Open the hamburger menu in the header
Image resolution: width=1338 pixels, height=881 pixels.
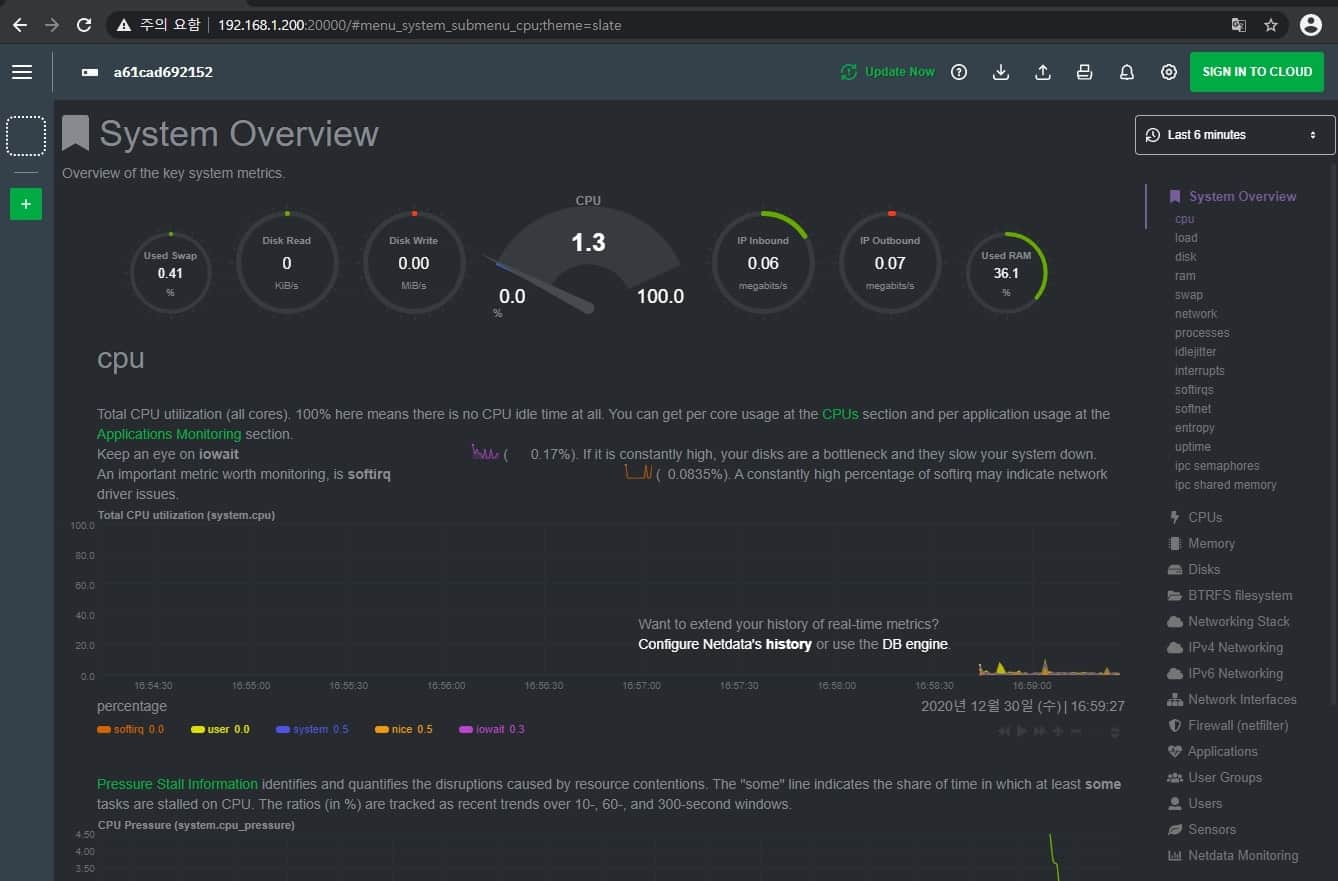22,72
